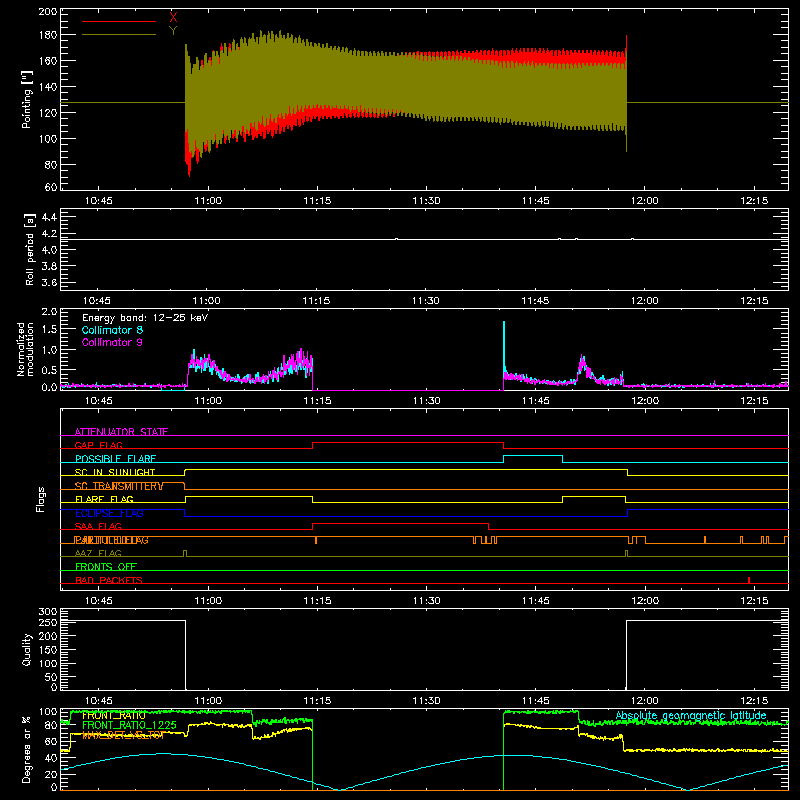Image resolution: width=800 pixels, height=800 pixels.
Task: Click the BAD_PACKETS label
Action: click(109, 580)
